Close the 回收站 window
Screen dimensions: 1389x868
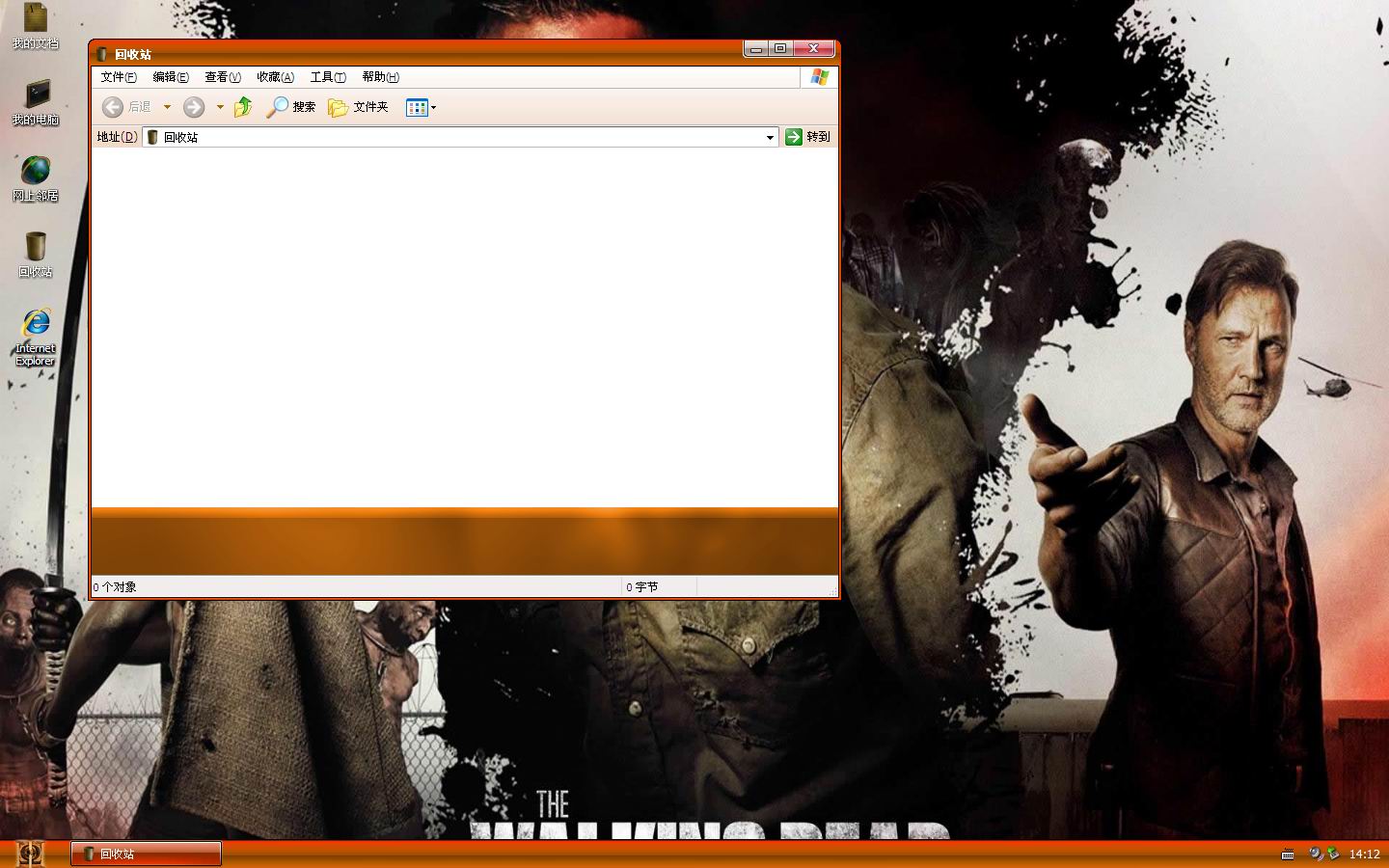(x=814, y=48)
